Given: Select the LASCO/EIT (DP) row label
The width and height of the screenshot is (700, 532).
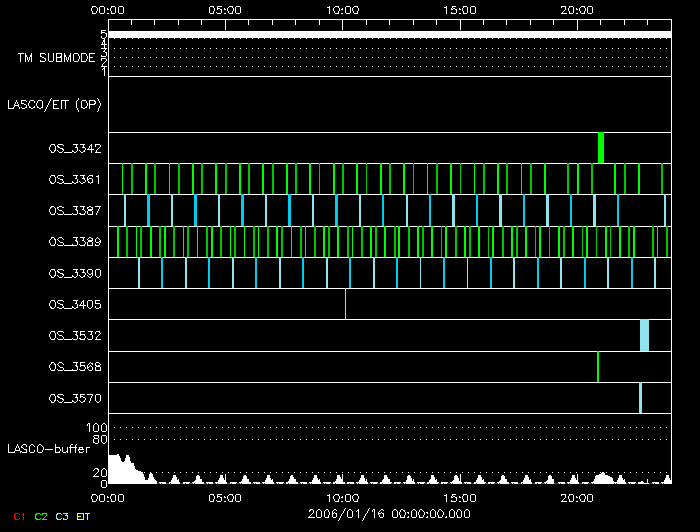Looking at the screenshot, I should (x=56, y=104).
